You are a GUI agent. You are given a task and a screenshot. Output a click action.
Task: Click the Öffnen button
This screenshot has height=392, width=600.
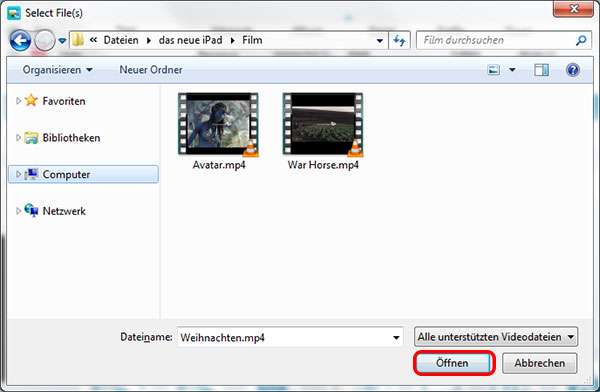[453, 363]
